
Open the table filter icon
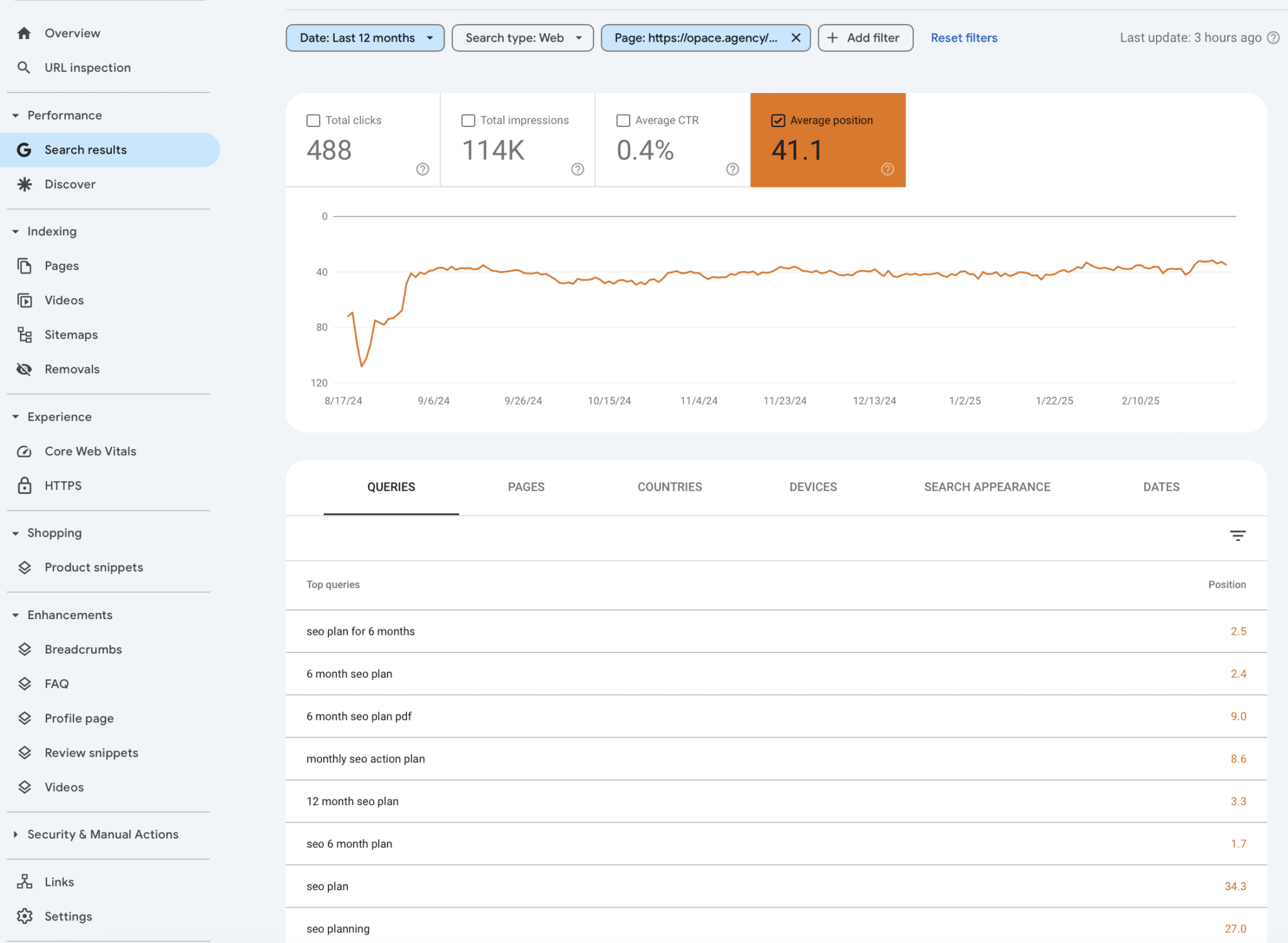click(x=1237, y=535)
